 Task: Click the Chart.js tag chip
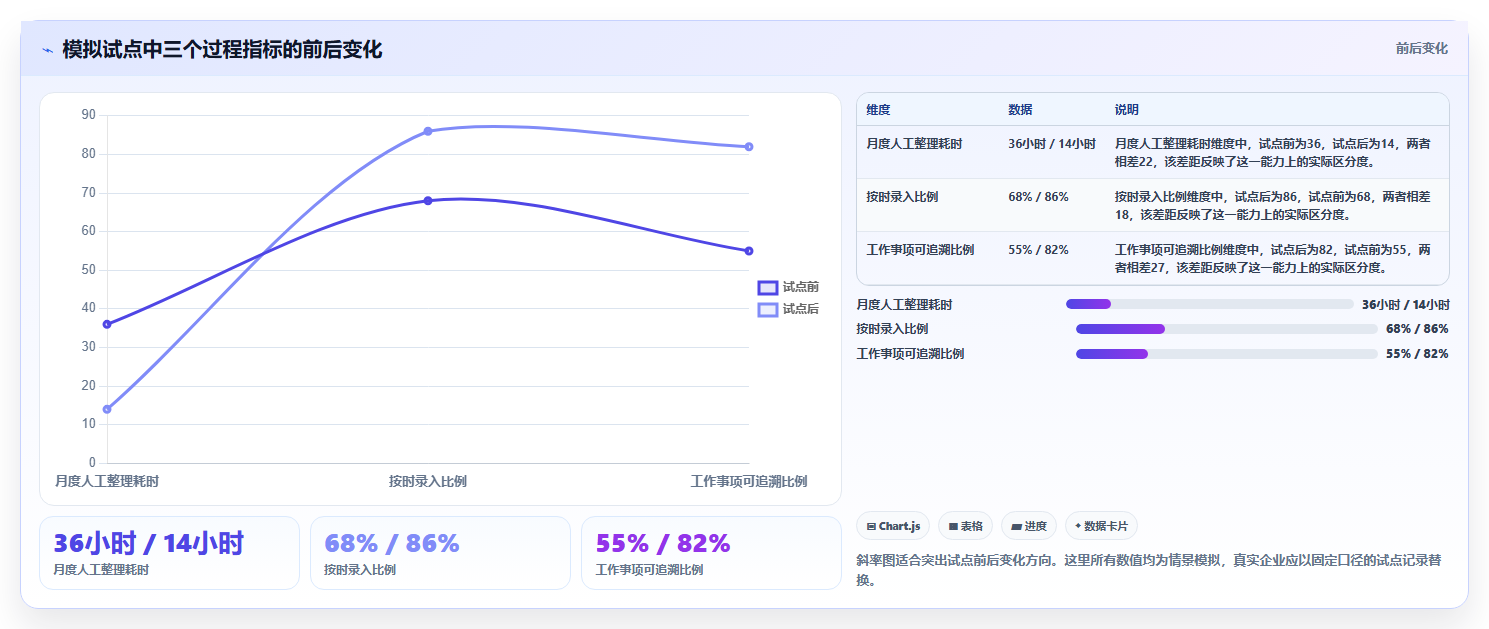click(893, 526)
